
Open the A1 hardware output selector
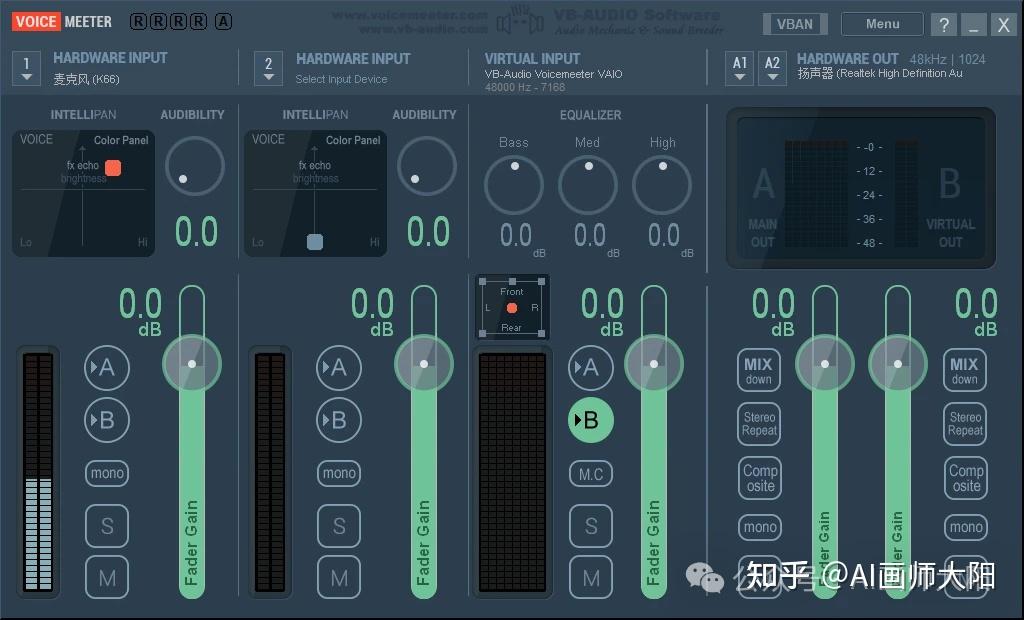739,69
